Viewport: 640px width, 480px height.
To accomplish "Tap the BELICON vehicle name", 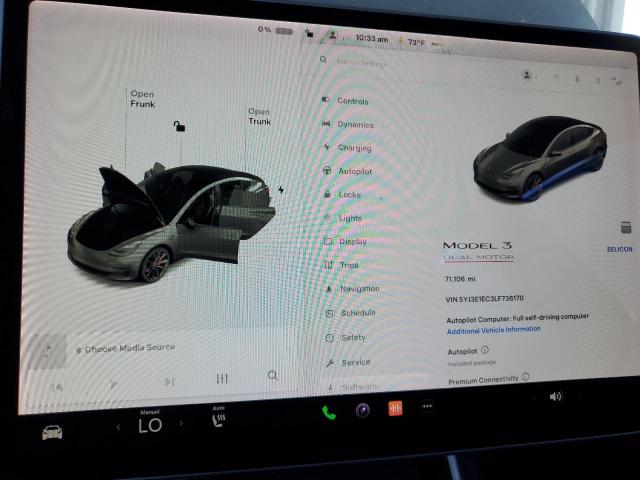I will tap(619, 249).
